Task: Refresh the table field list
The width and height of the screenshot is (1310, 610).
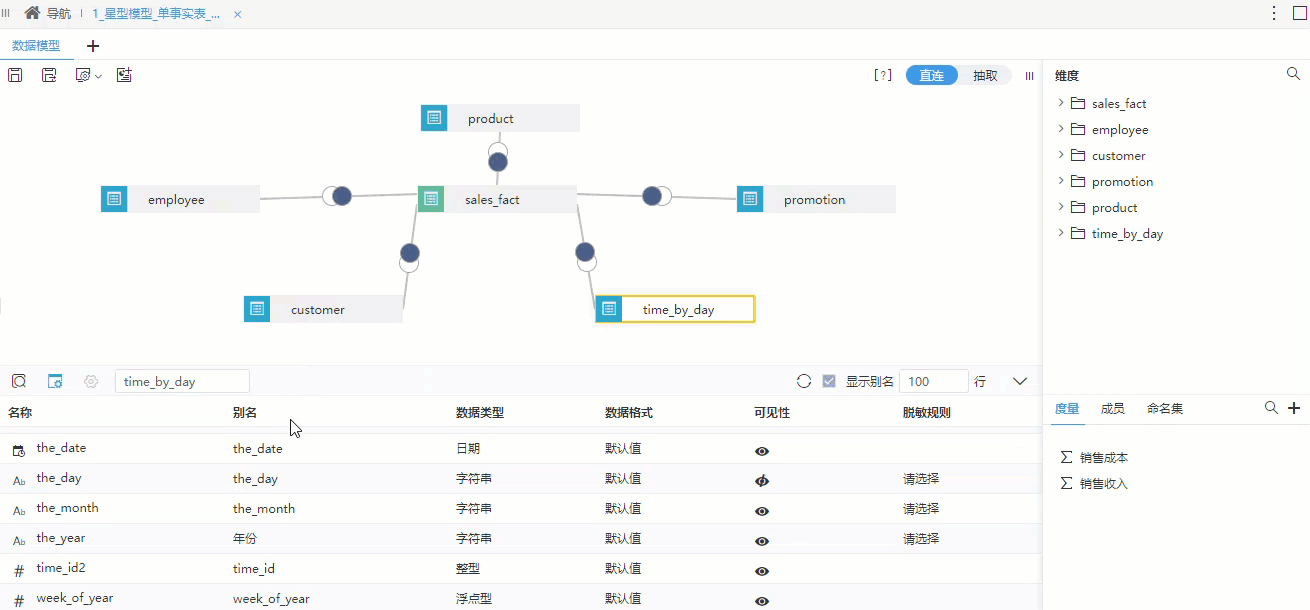Action: pos(804,381)
